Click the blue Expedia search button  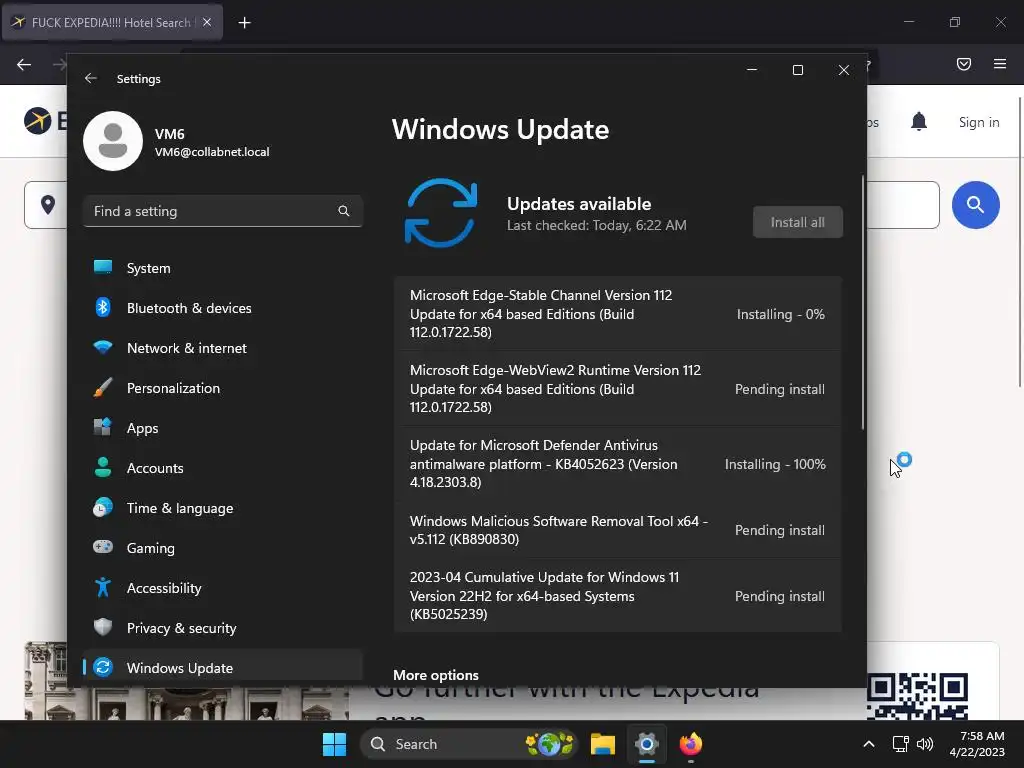976,205
